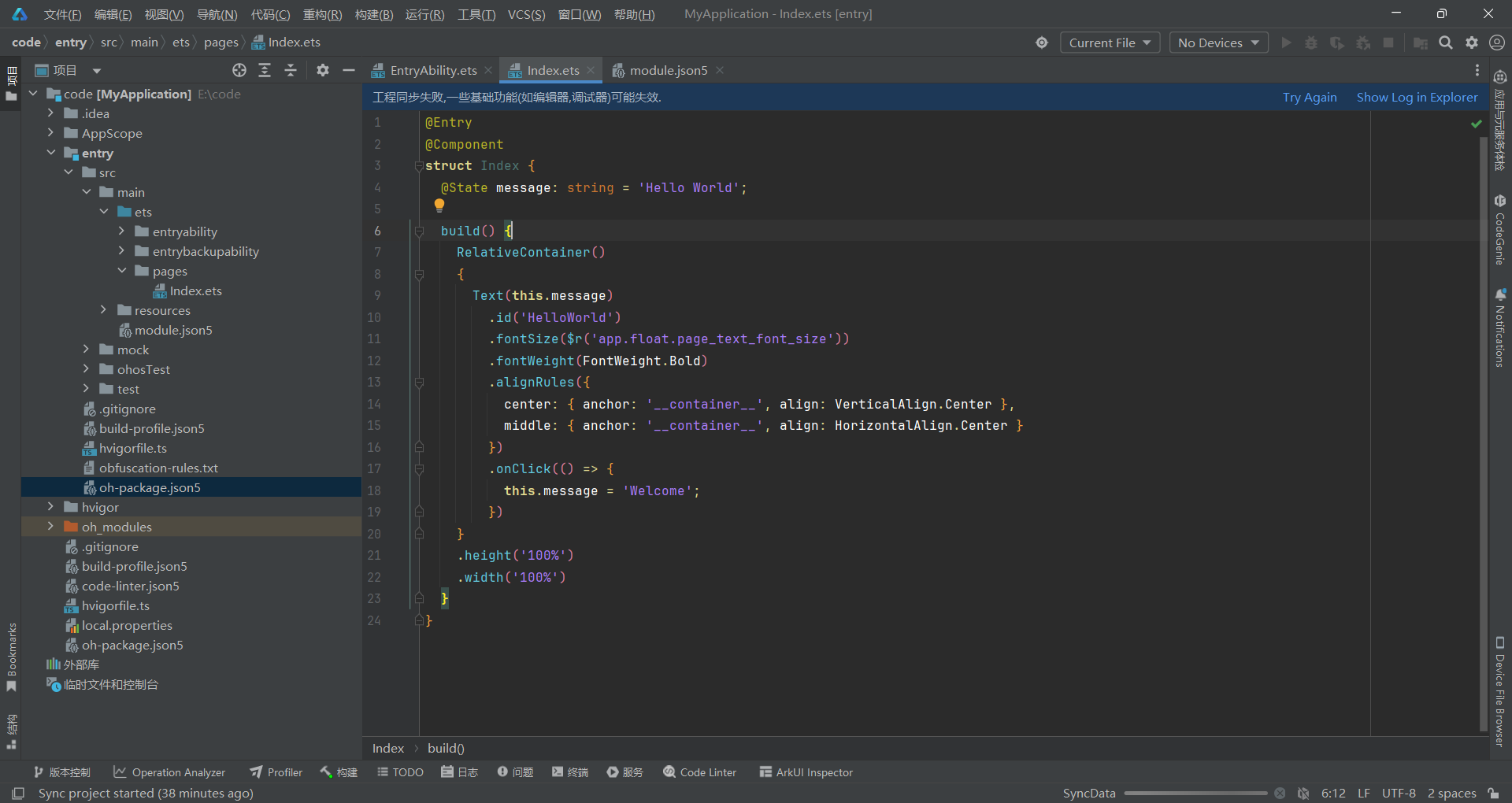The height and width of the screenshot is (803, 1512).
Task: Click SyncData progress bar
Action: (x=1195, y=793)
